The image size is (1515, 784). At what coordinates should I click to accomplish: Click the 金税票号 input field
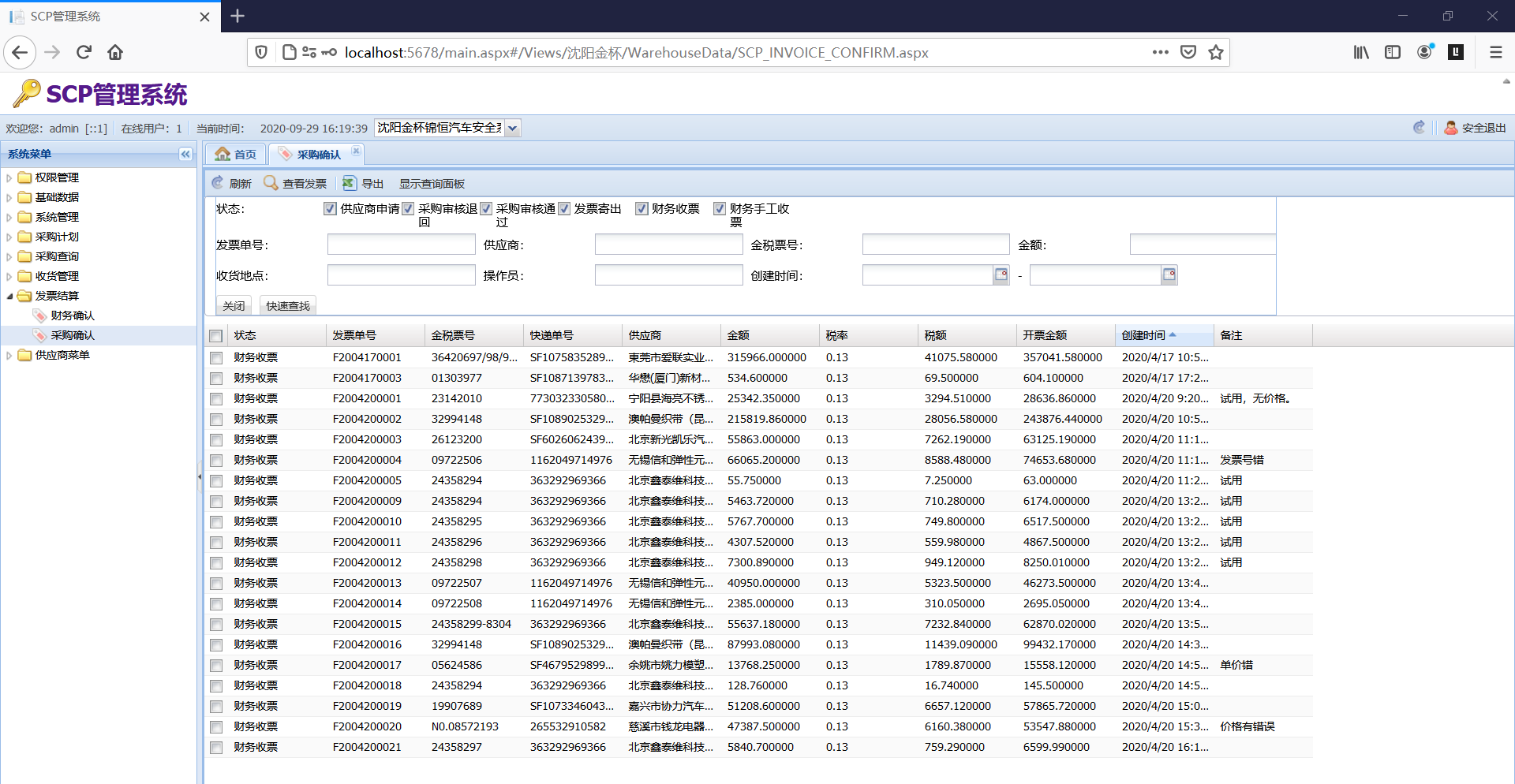coord(936,245)
